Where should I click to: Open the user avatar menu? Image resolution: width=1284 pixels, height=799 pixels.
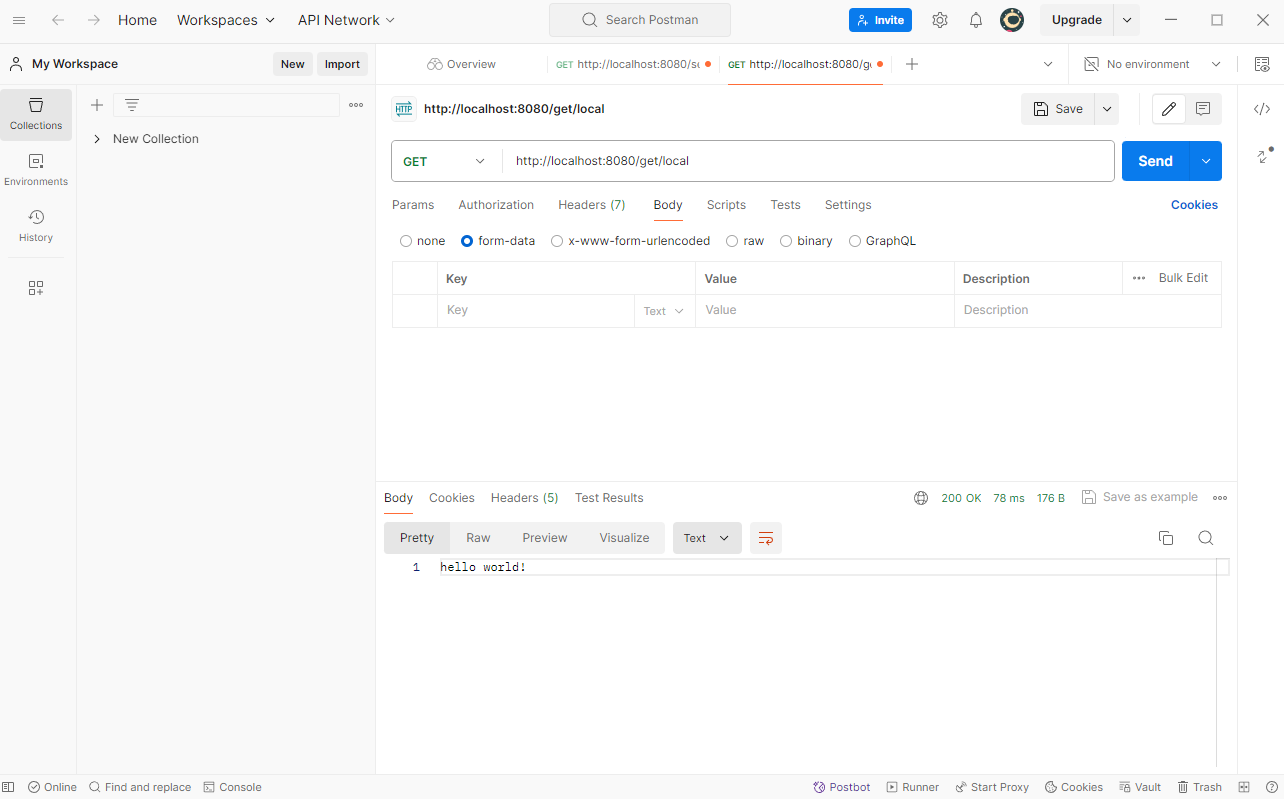[1012, 20]
